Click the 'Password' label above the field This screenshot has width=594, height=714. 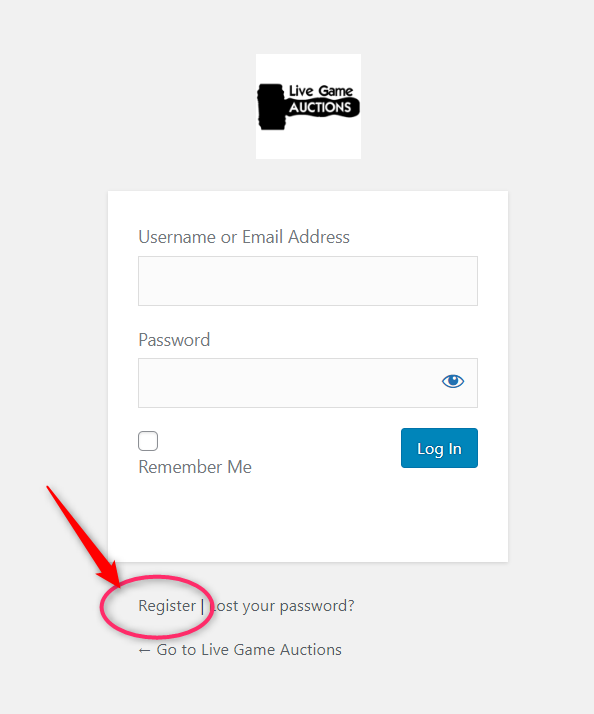click(174, 340)
